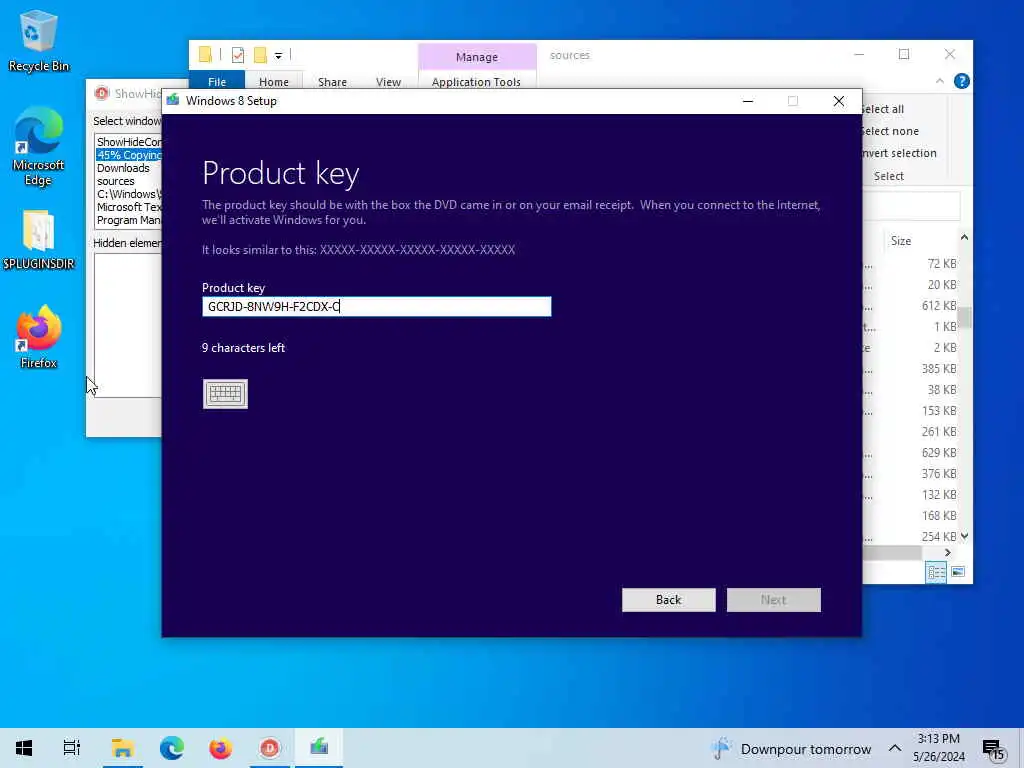Launch Firefox from the taskbar
The height and width of the screenshot is (768, 1024).
coord(221,748)
